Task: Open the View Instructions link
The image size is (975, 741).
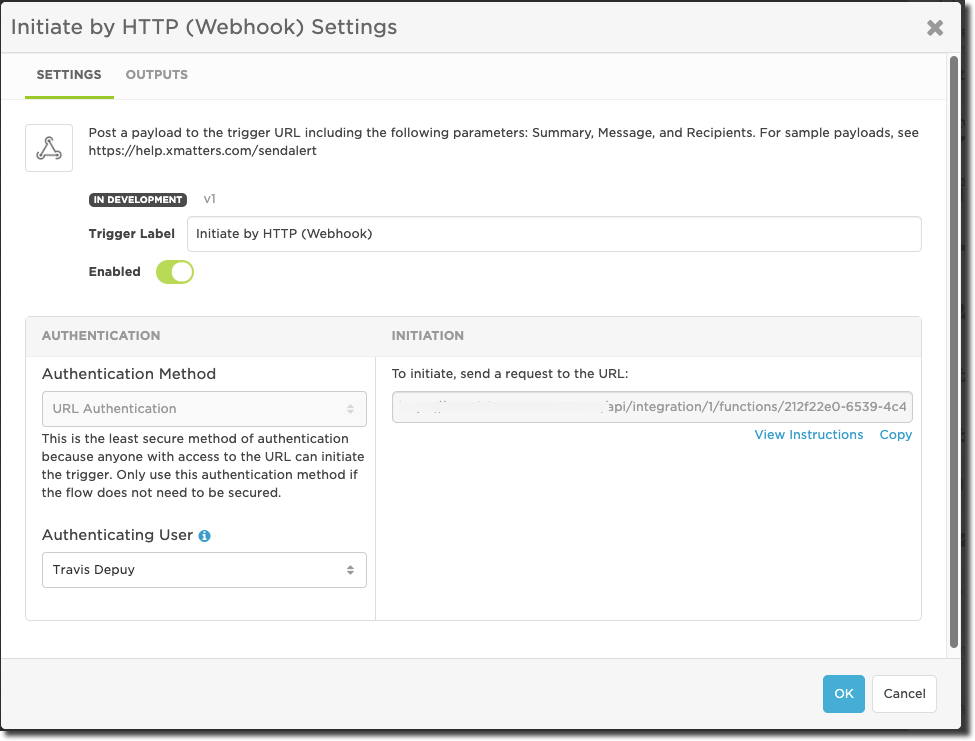Action: click(x=809, y=435)
